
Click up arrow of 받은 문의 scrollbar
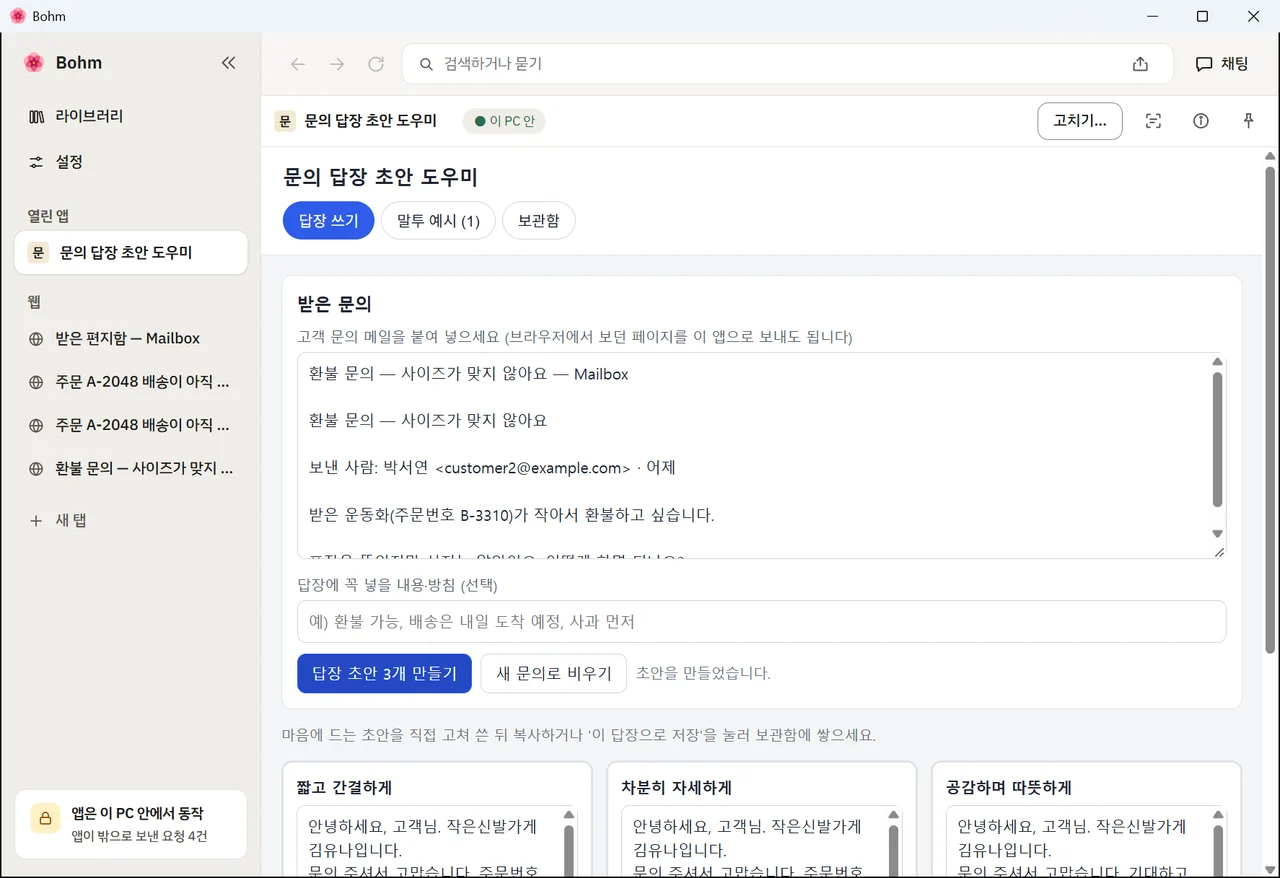(x=1217, y=362)
